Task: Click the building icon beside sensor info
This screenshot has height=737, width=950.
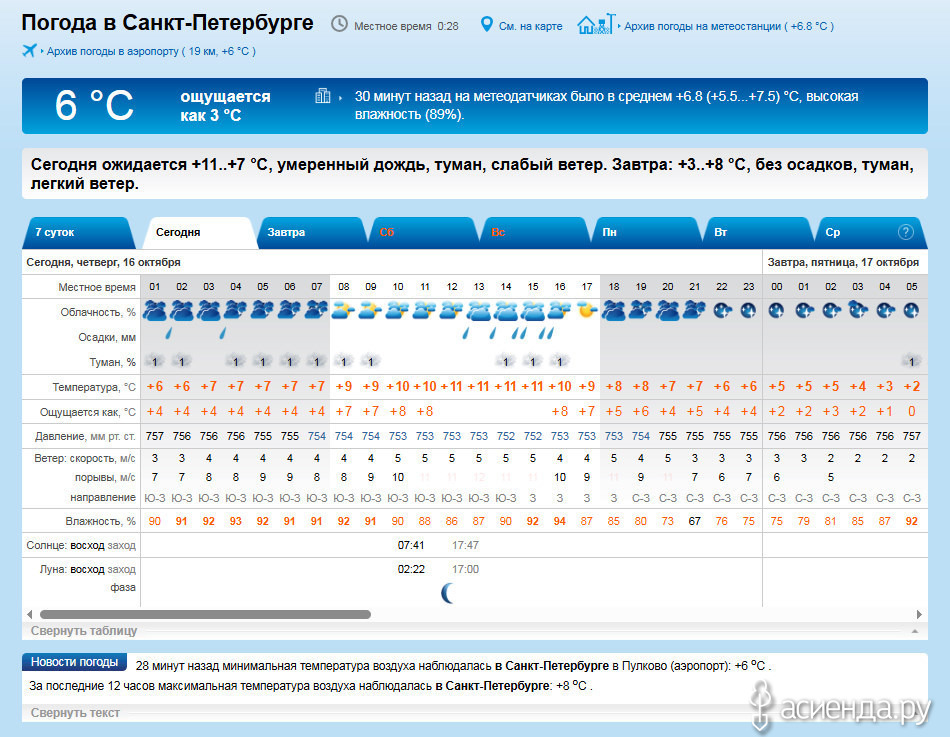Action: coord(322,96)
